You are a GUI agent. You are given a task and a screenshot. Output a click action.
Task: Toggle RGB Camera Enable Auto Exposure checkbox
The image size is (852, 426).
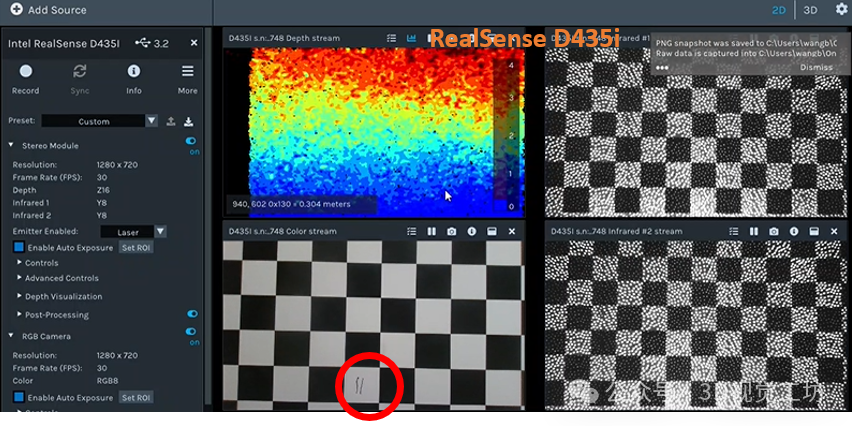tap(18, 397)
